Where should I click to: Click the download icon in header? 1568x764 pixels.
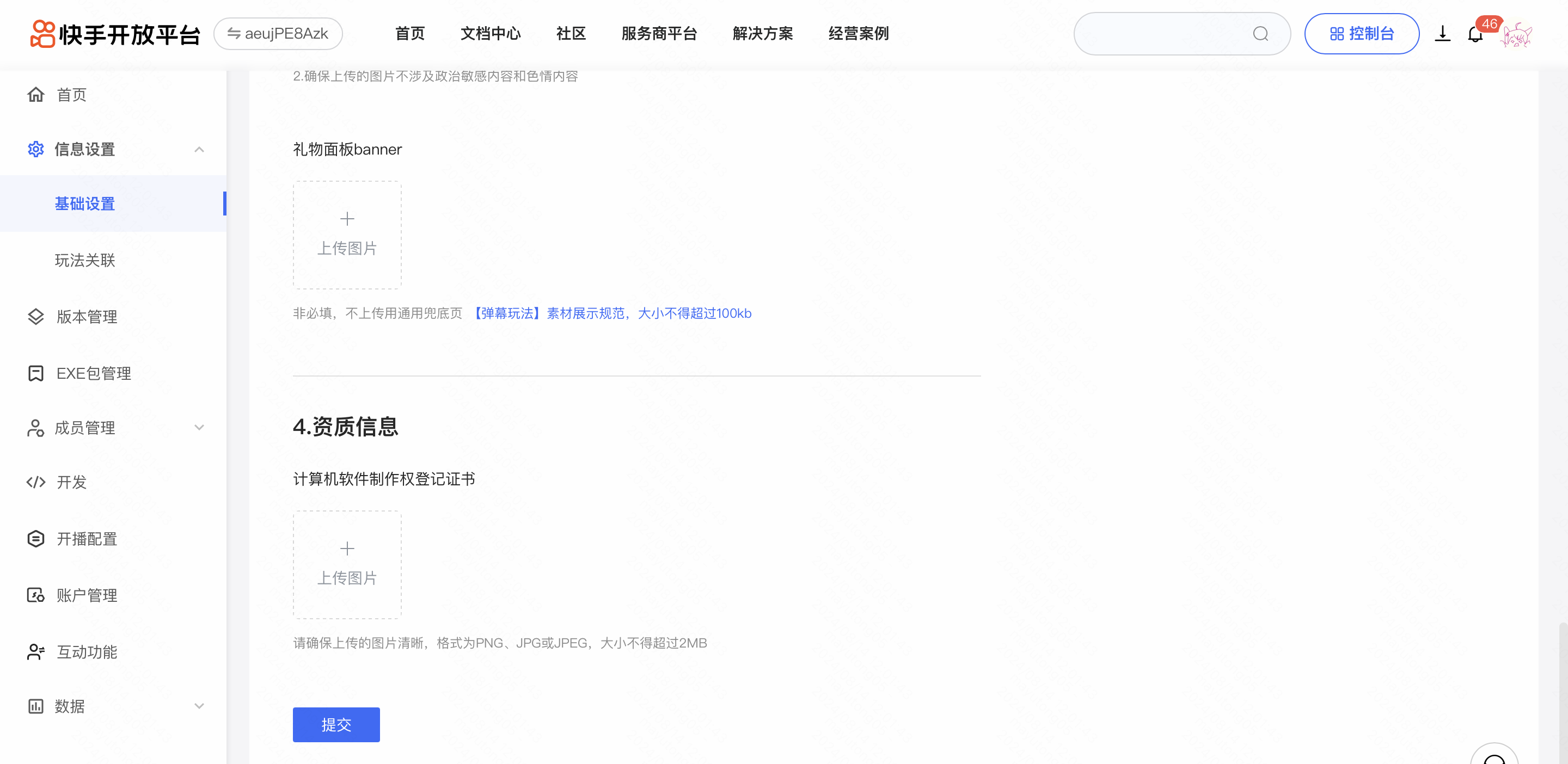1442,33
